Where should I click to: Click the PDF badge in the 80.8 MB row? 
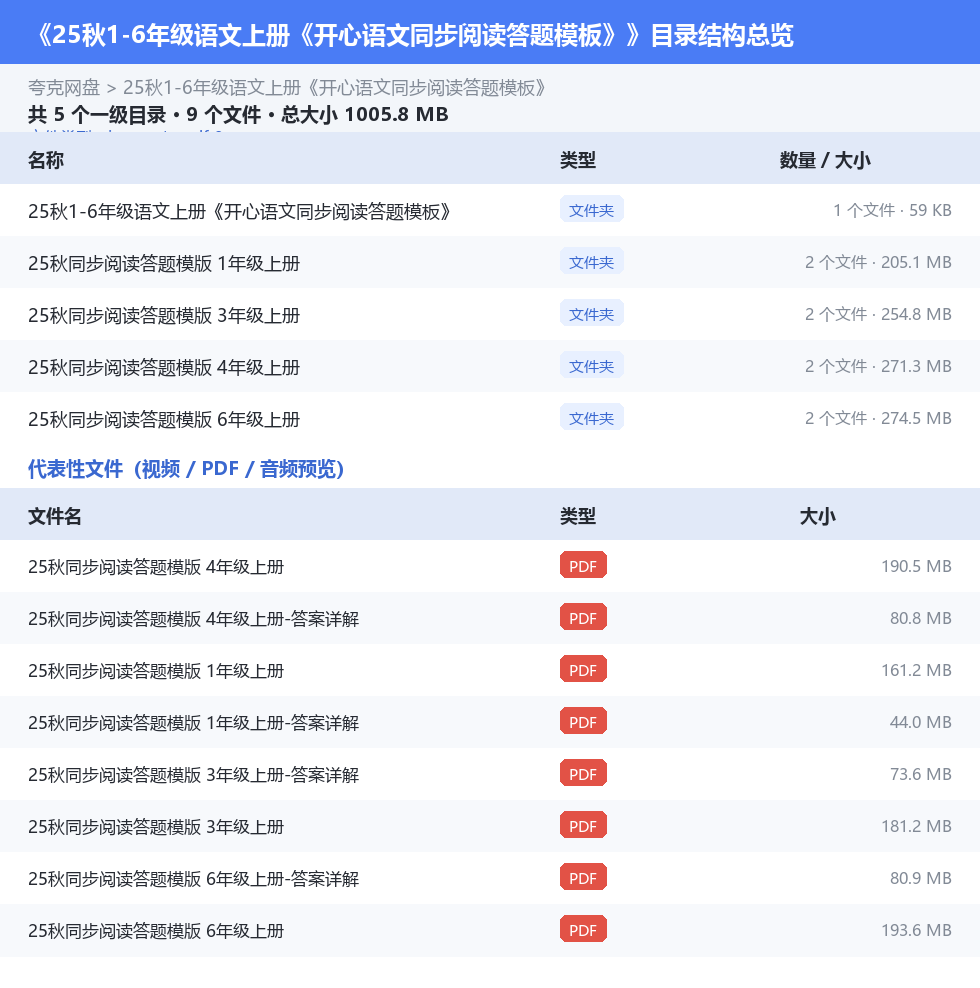pos(583,618)
